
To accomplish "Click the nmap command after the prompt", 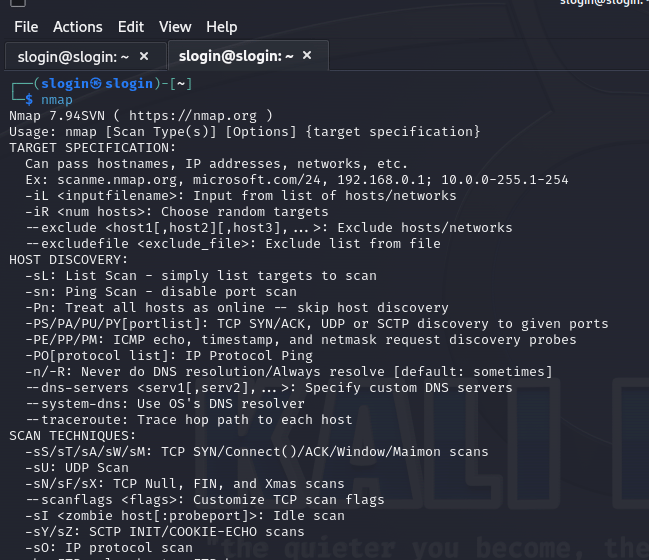I will 57,100.
